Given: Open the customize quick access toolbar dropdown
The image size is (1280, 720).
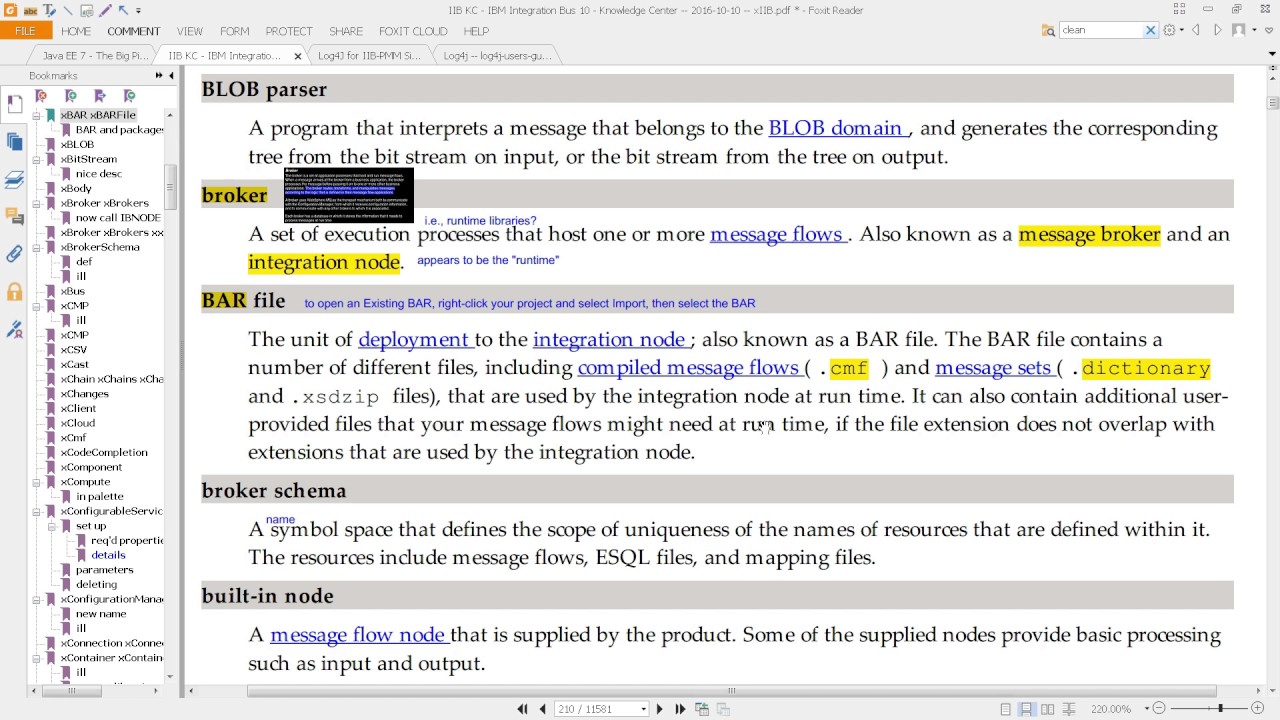Looking at the screenshot, I should (138, 11).
